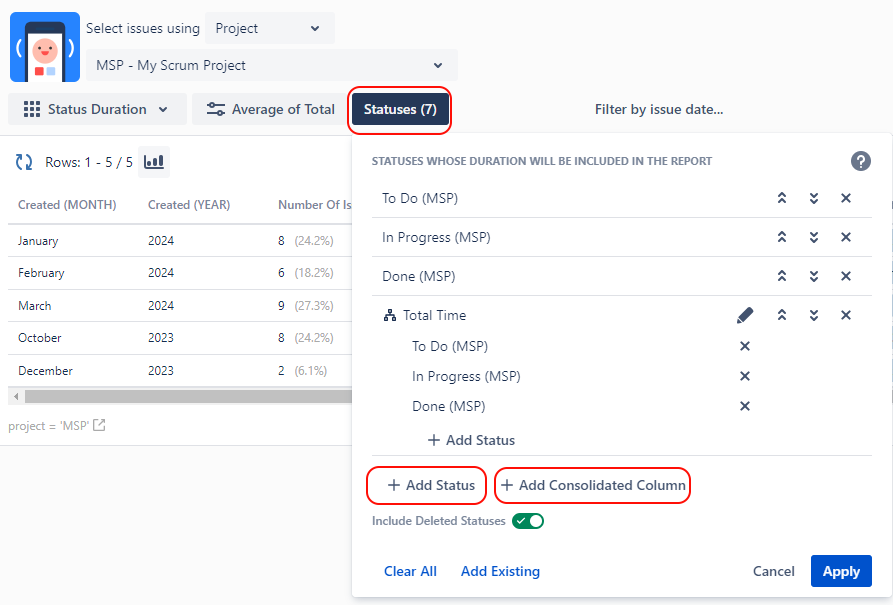This screenshot has width=893, height=605.
Task: Remove the In Progress (MSP) top-level status
Action: click(846, 237)
